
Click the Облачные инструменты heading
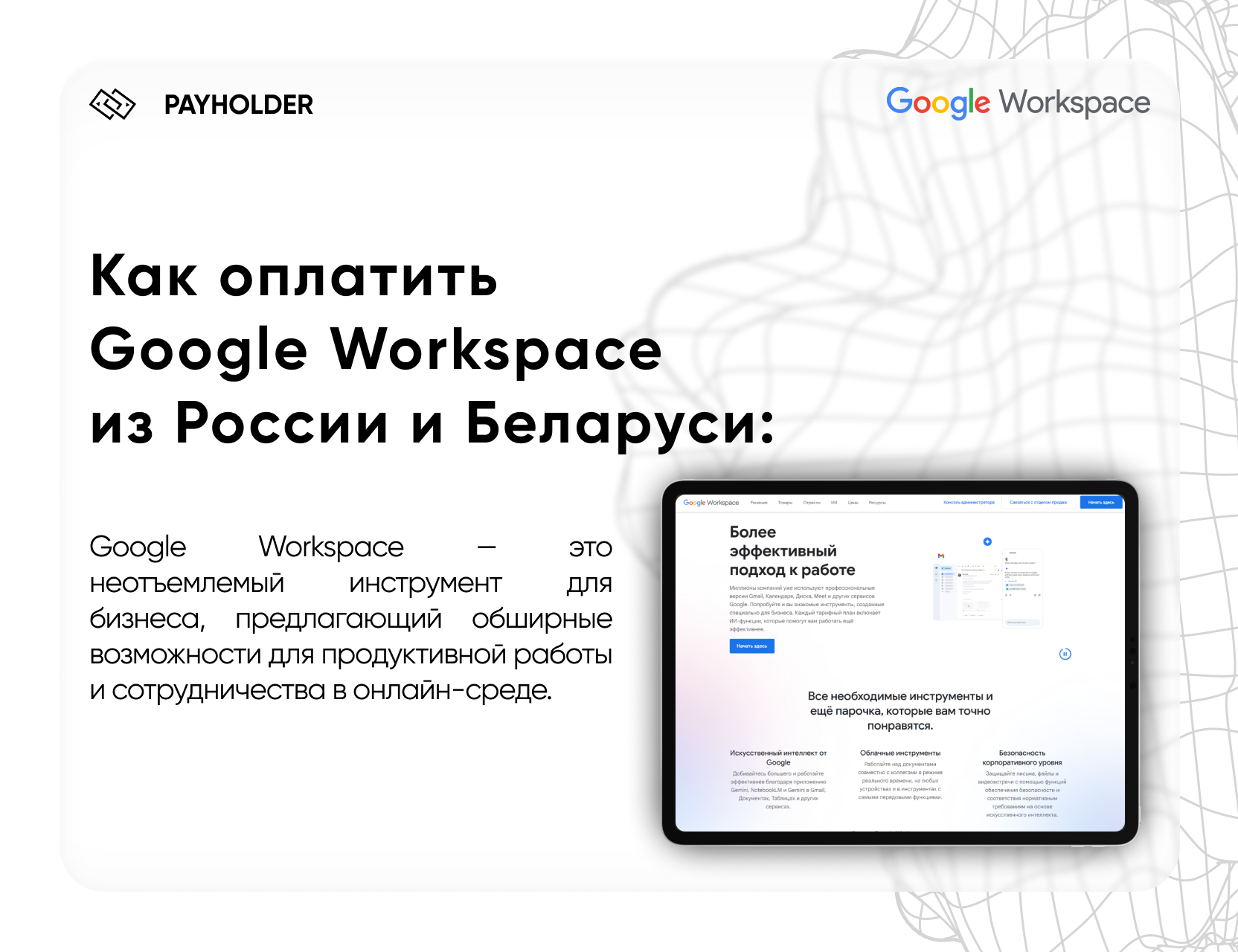900,753
